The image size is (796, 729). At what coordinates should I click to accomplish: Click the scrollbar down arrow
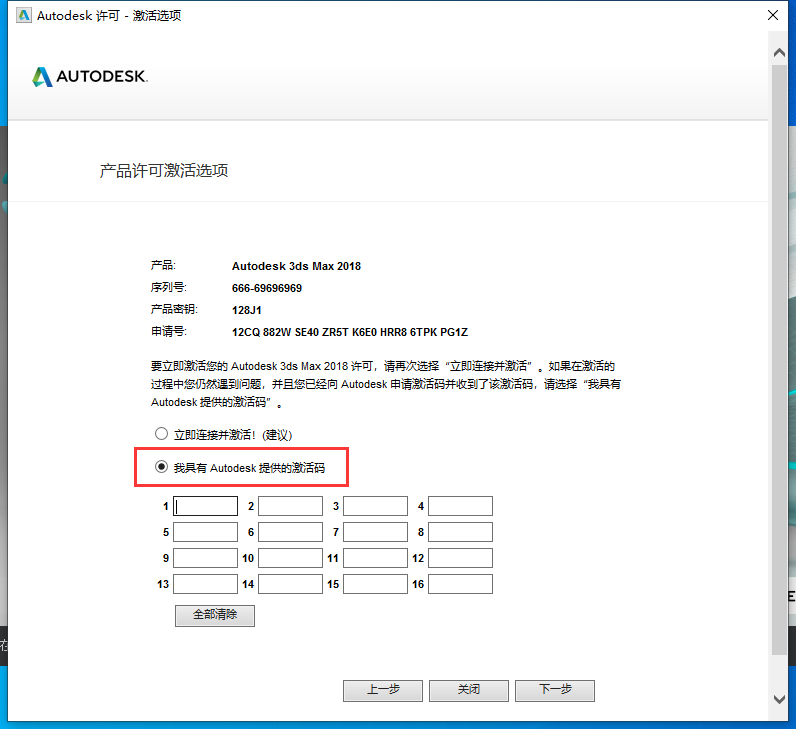tap(780, 699)
